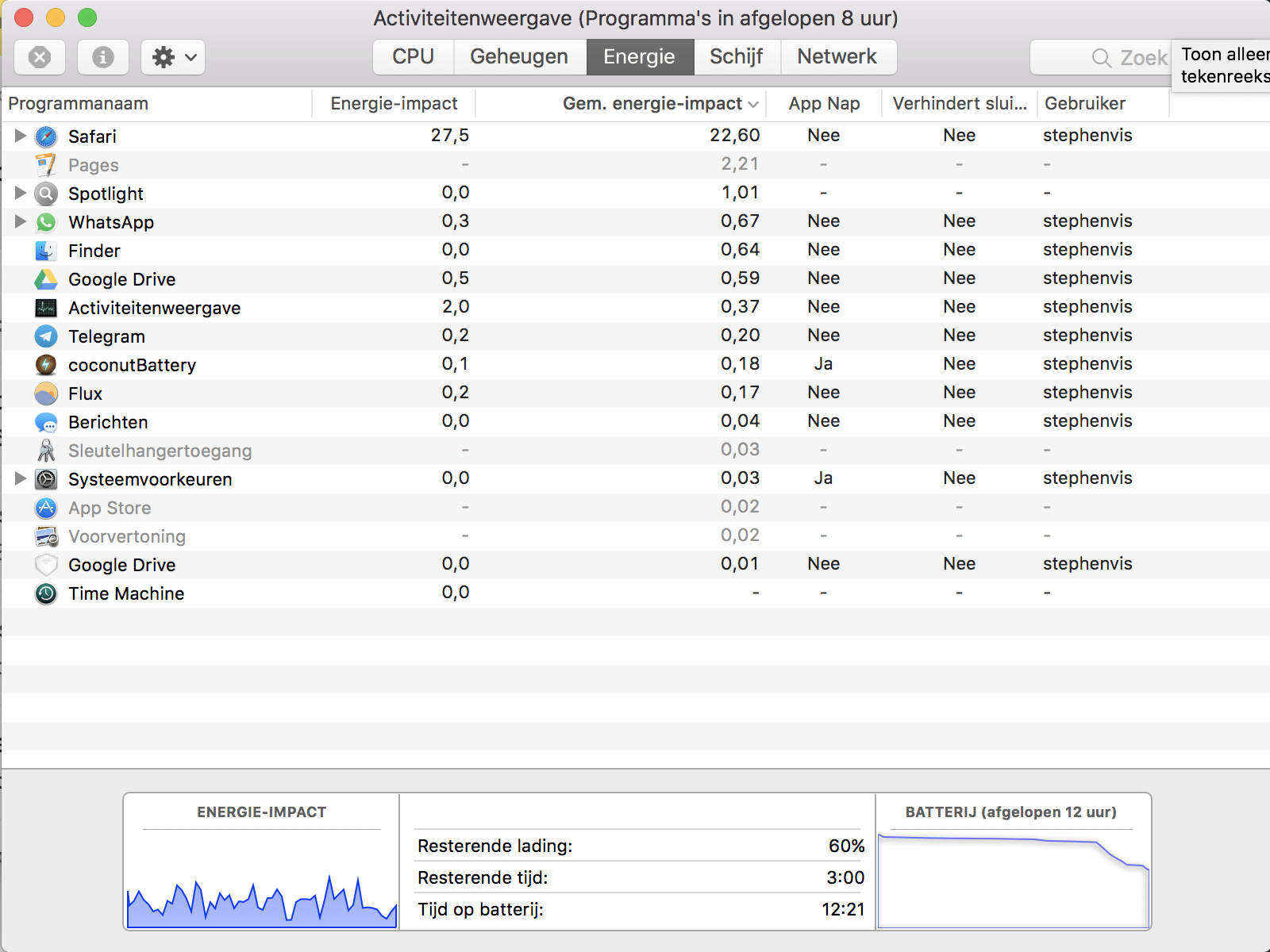Image resolution: width=1270 pixels, height=952 pixels.
Task: Sort by the Gebruiker column header
Action: [x=1103, y=104]
